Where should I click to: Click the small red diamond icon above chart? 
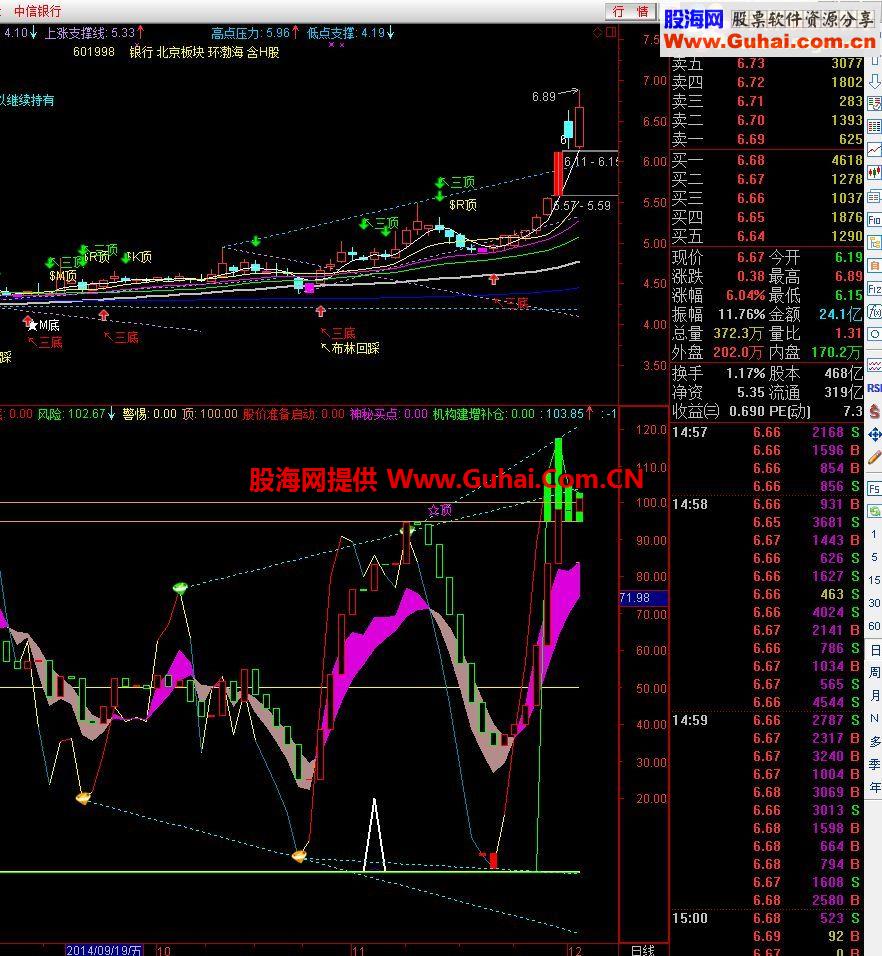tap(597, 33)
